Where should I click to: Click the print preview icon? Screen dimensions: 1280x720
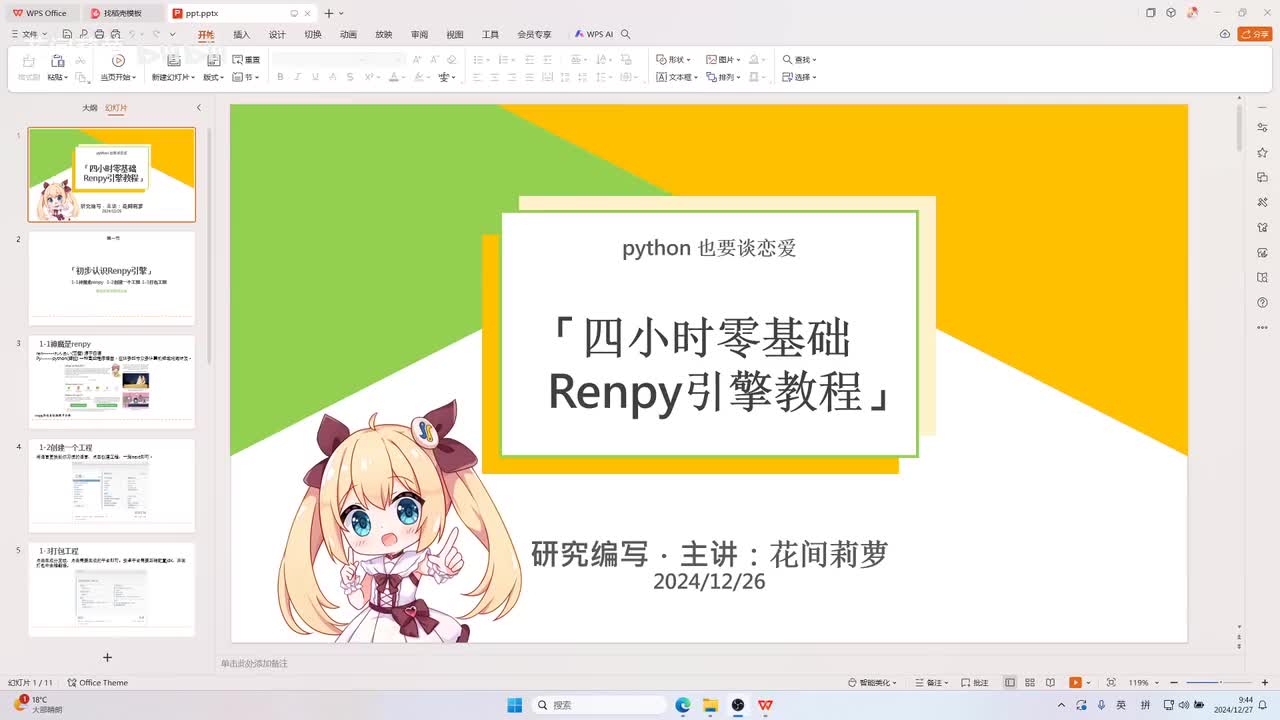click(116, 34)
